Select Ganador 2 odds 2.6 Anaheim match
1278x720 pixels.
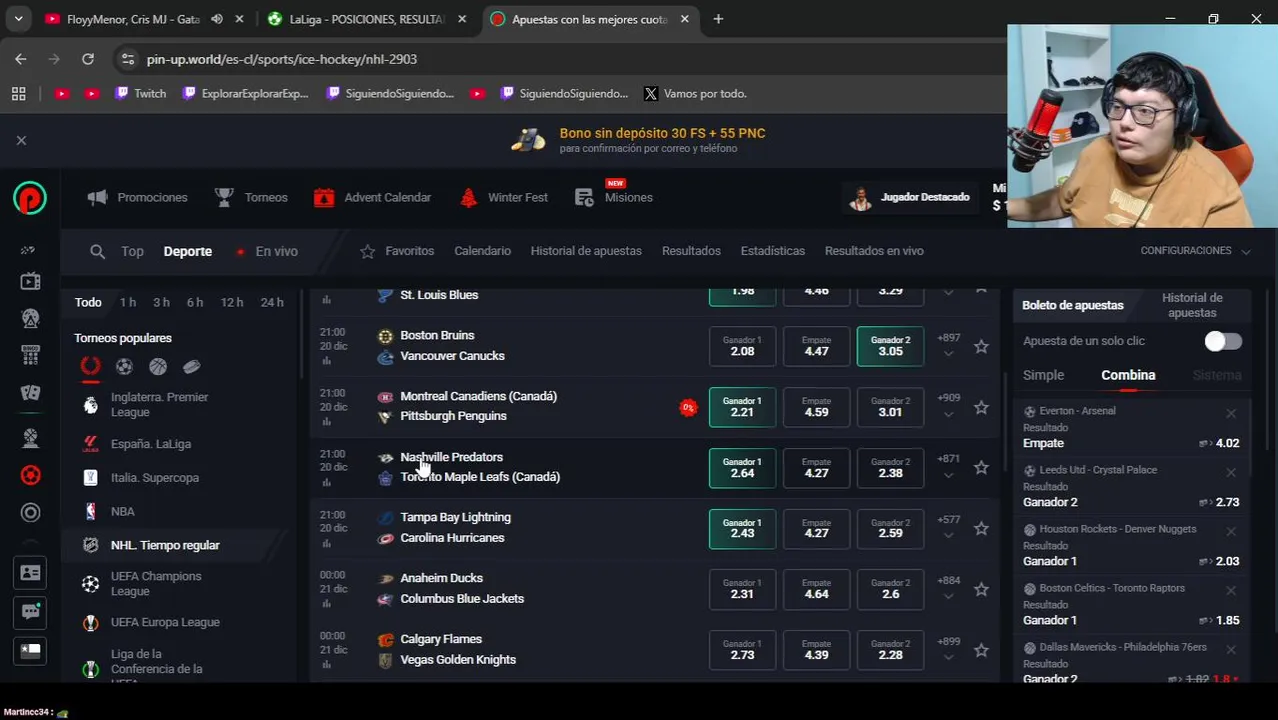(890, 589)
